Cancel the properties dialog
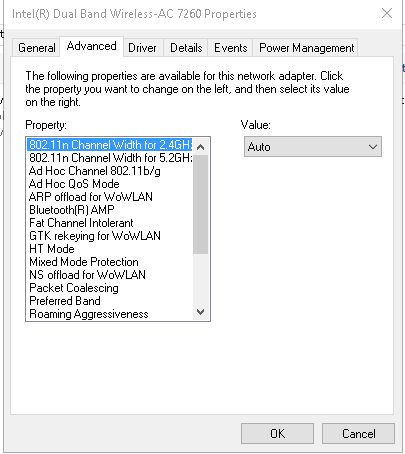Viewport: 405px width, 454px height. tap(358, 433)
